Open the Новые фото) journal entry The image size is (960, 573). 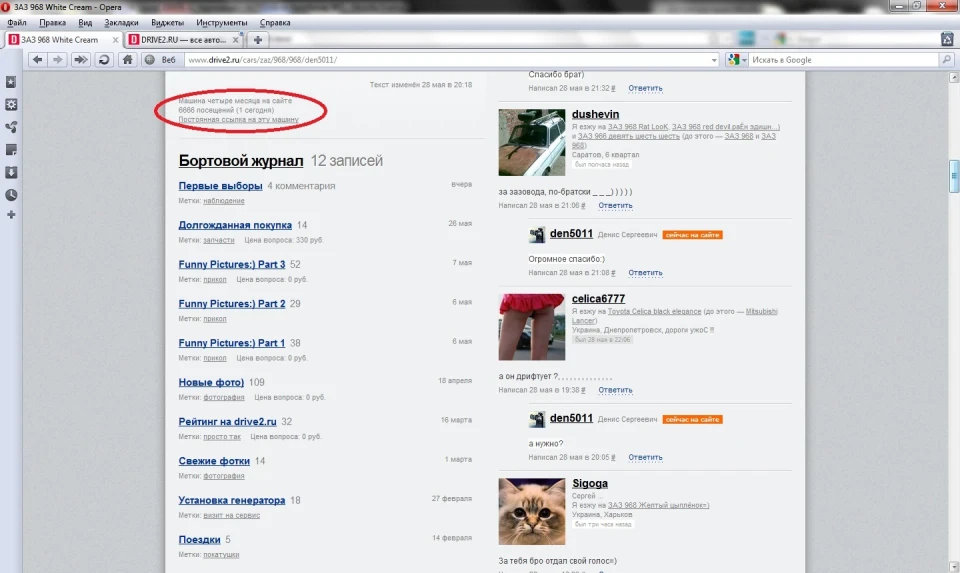(x=211, y=382)
